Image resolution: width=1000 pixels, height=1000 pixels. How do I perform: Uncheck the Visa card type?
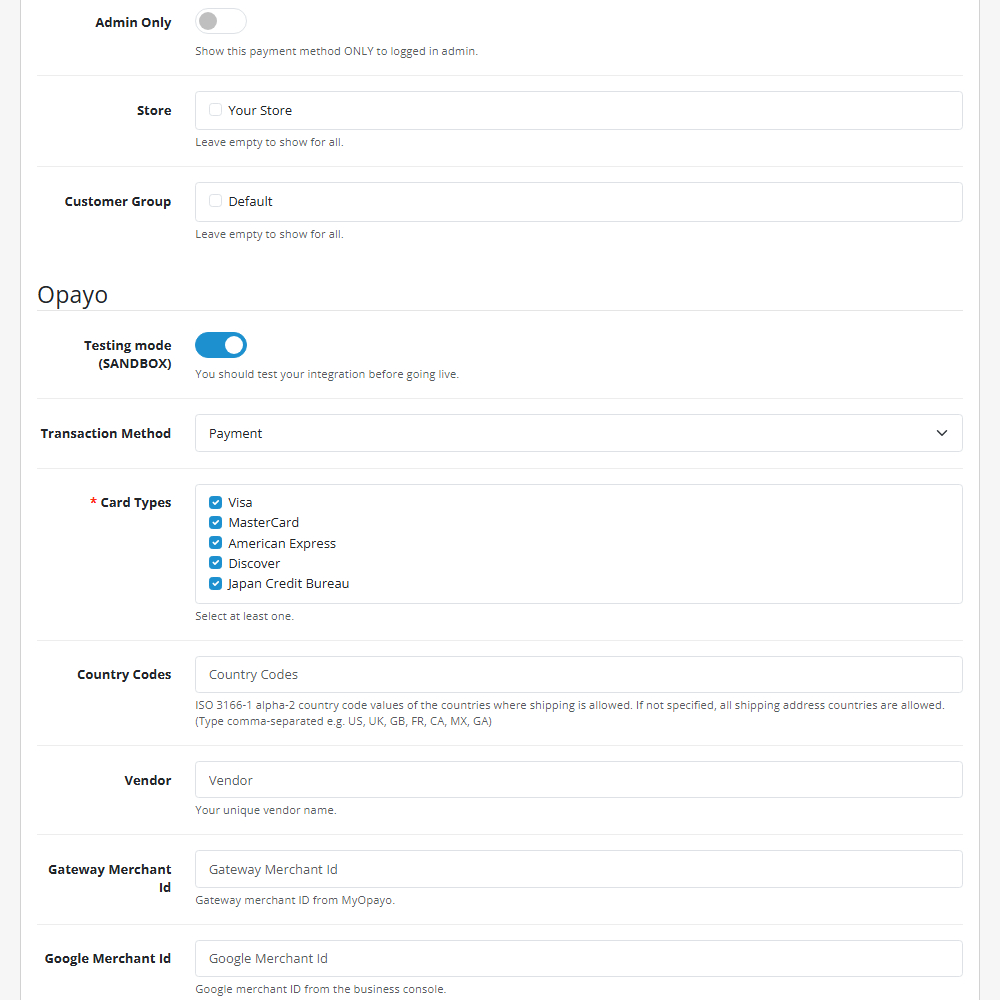tap(215, 502)
